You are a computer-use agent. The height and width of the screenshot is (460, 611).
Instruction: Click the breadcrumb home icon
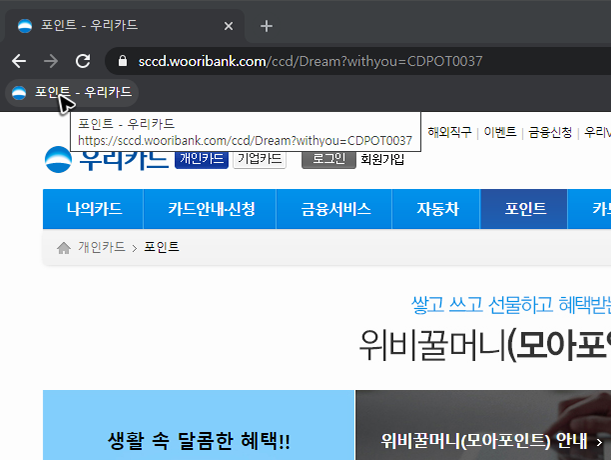click(x=64, y=248)
